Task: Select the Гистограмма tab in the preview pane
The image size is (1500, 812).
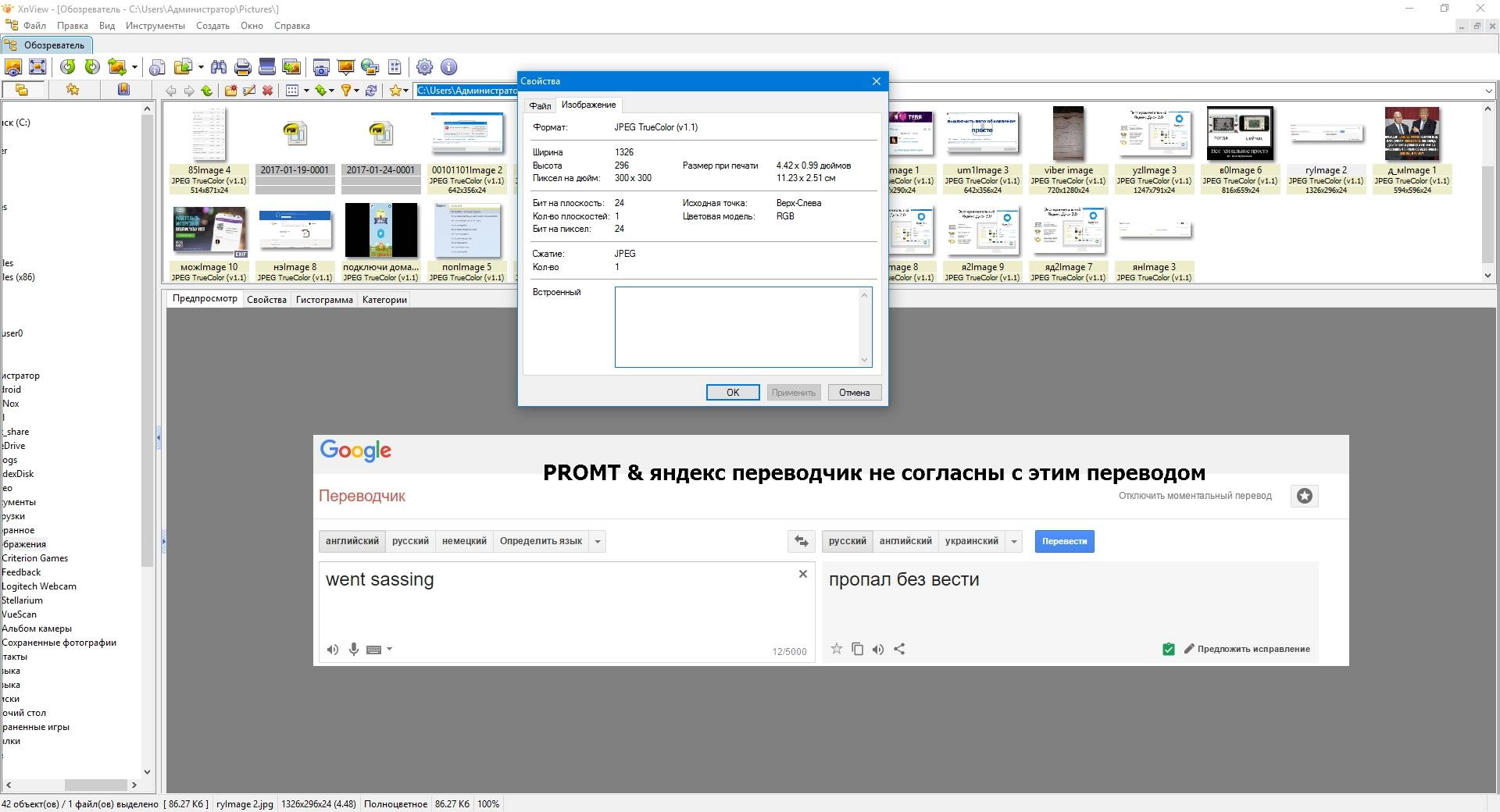Action: [324, 300]
